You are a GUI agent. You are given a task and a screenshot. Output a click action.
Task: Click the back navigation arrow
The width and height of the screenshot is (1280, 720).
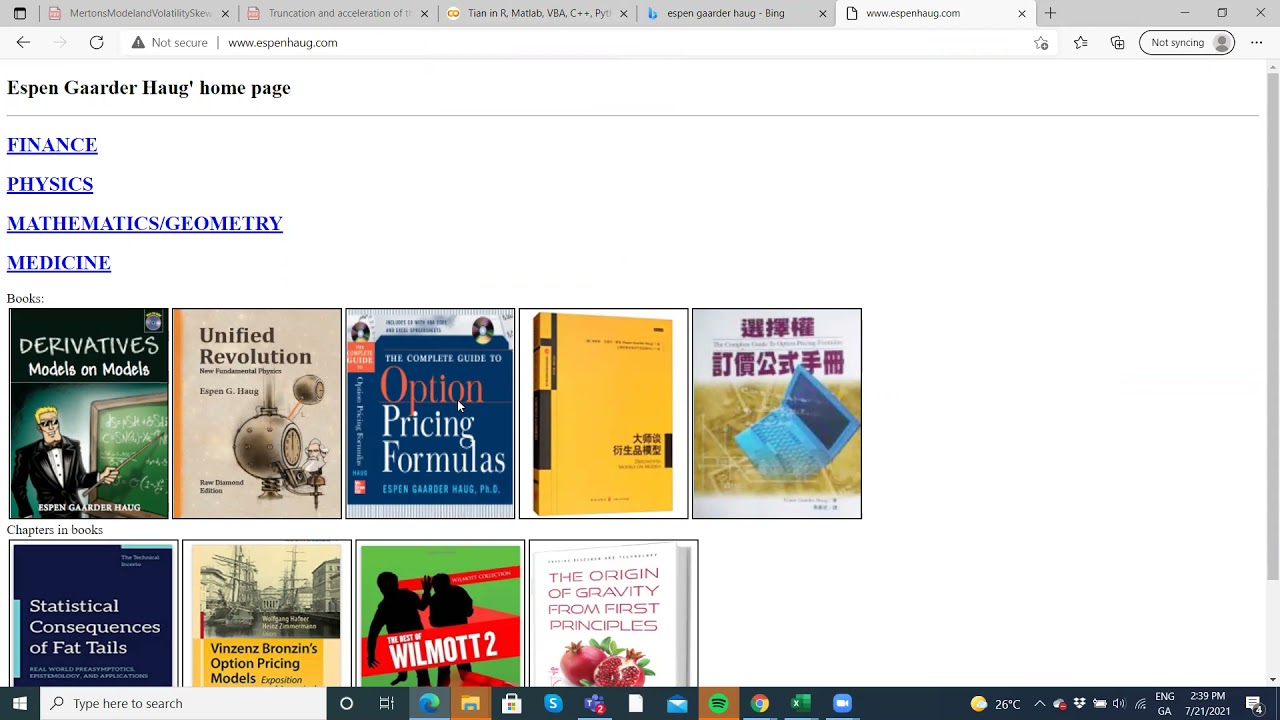(23, 43)
